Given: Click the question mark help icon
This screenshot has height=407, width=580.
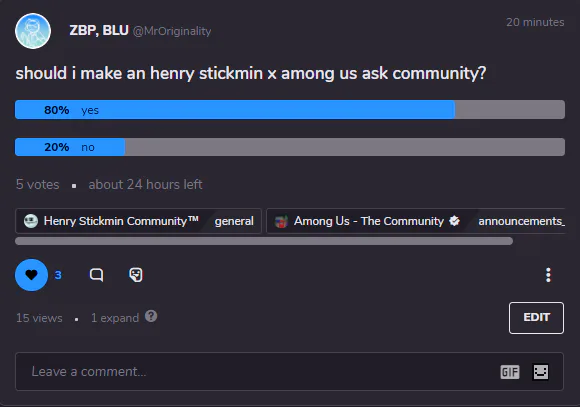Looking at the screenshot, I should (151, 316).
